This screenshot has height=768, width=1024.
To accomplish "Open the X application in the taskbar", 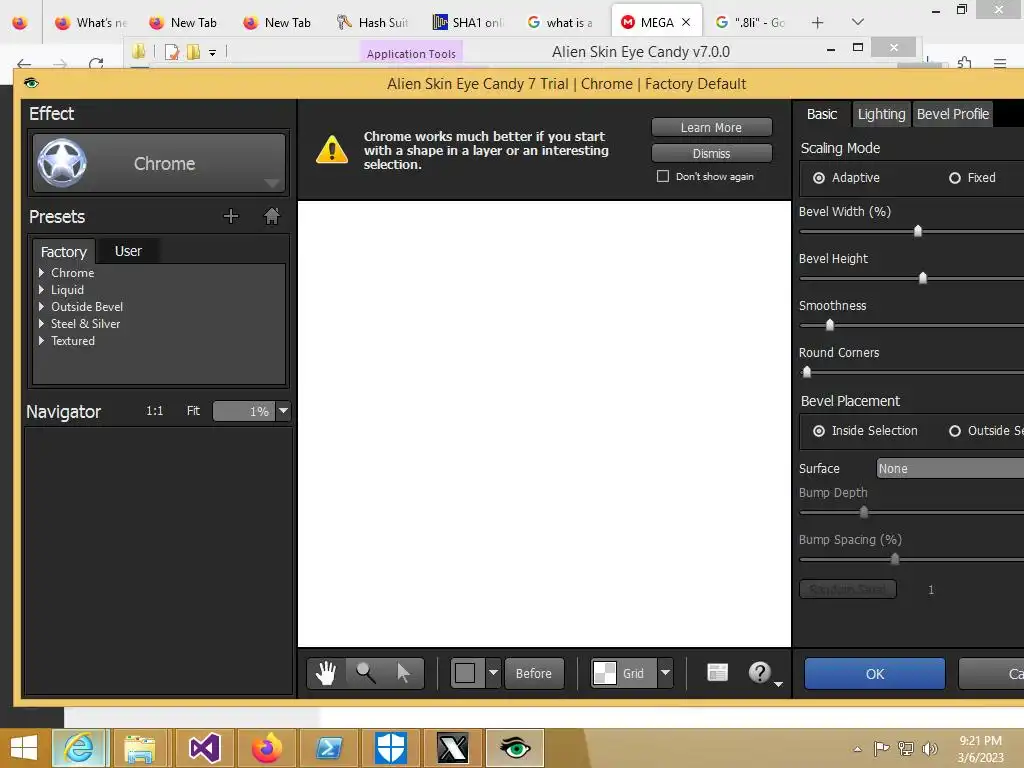I will click(x=453, y=748).
